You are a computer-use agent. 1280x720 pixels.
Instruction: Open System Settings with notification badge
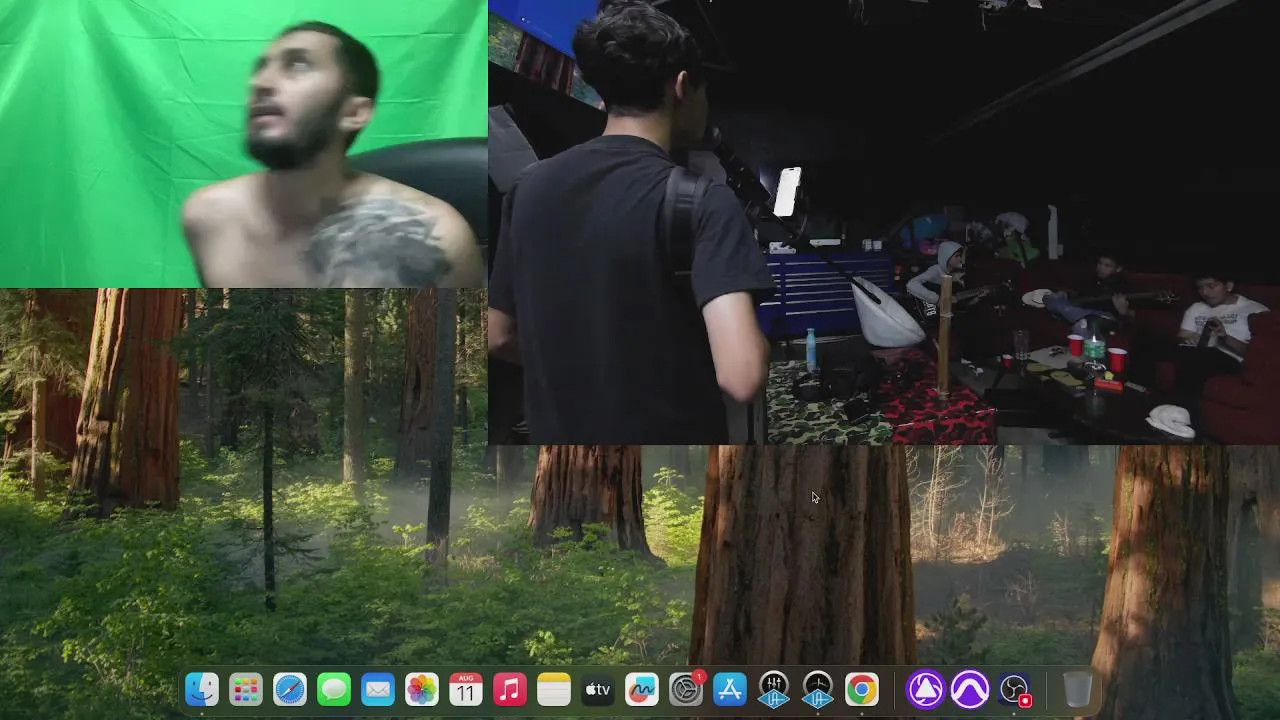click(x=686, y=689)
